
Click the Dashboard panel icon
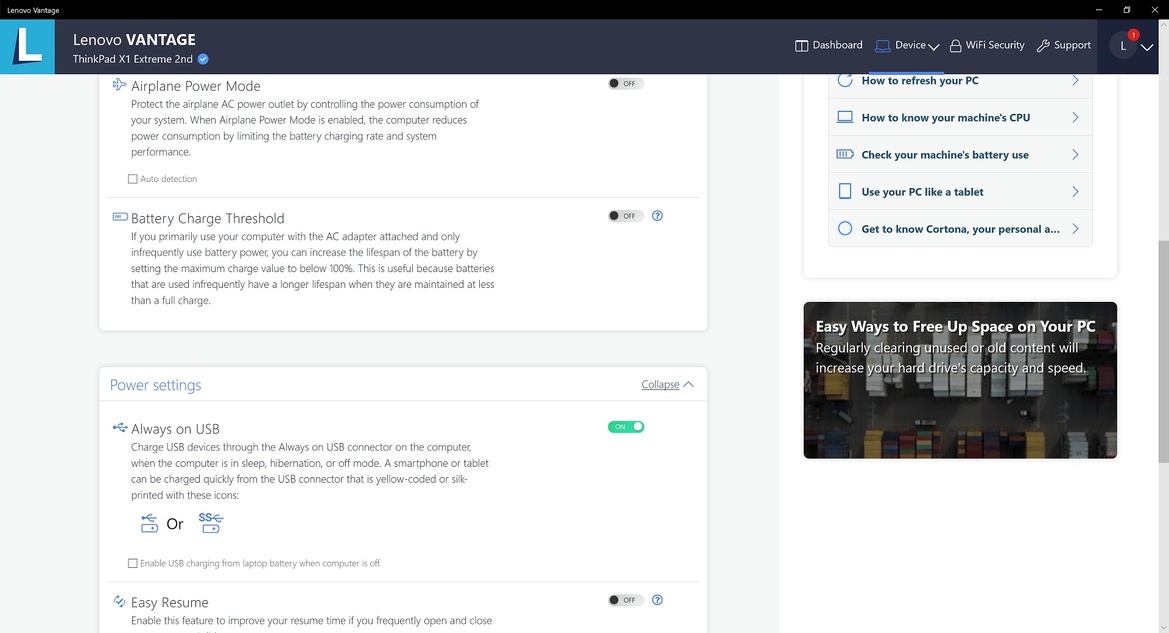801,45
